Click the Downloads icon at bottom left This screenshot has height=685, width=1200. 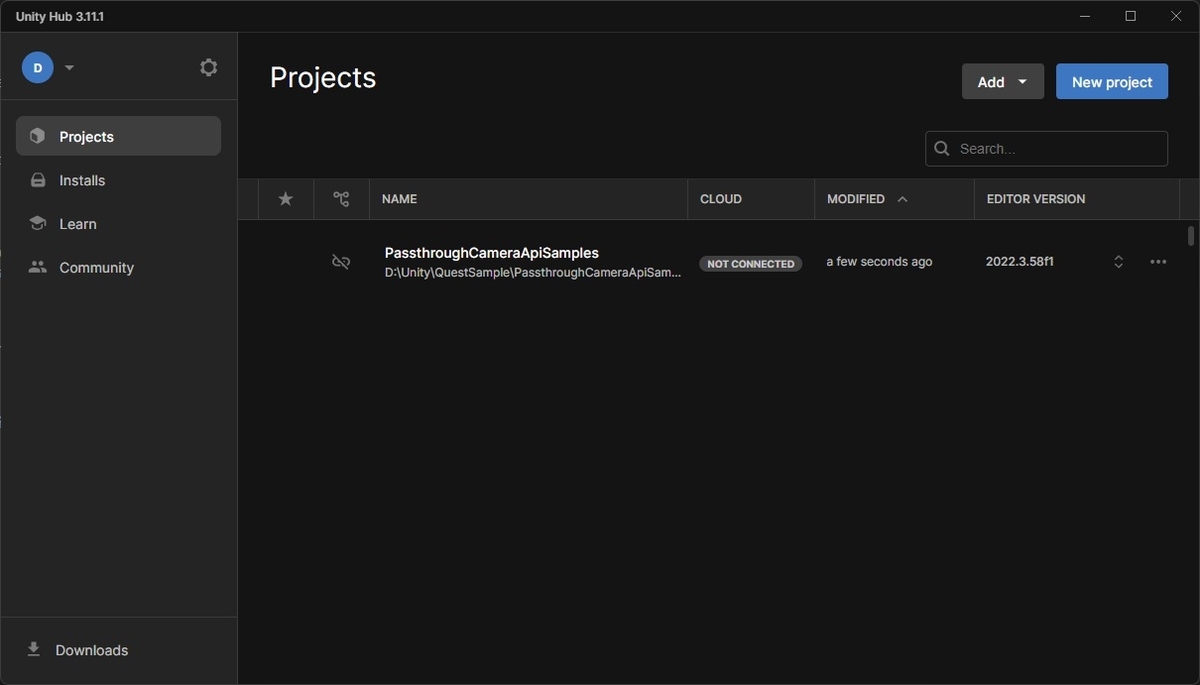point(33,649)
